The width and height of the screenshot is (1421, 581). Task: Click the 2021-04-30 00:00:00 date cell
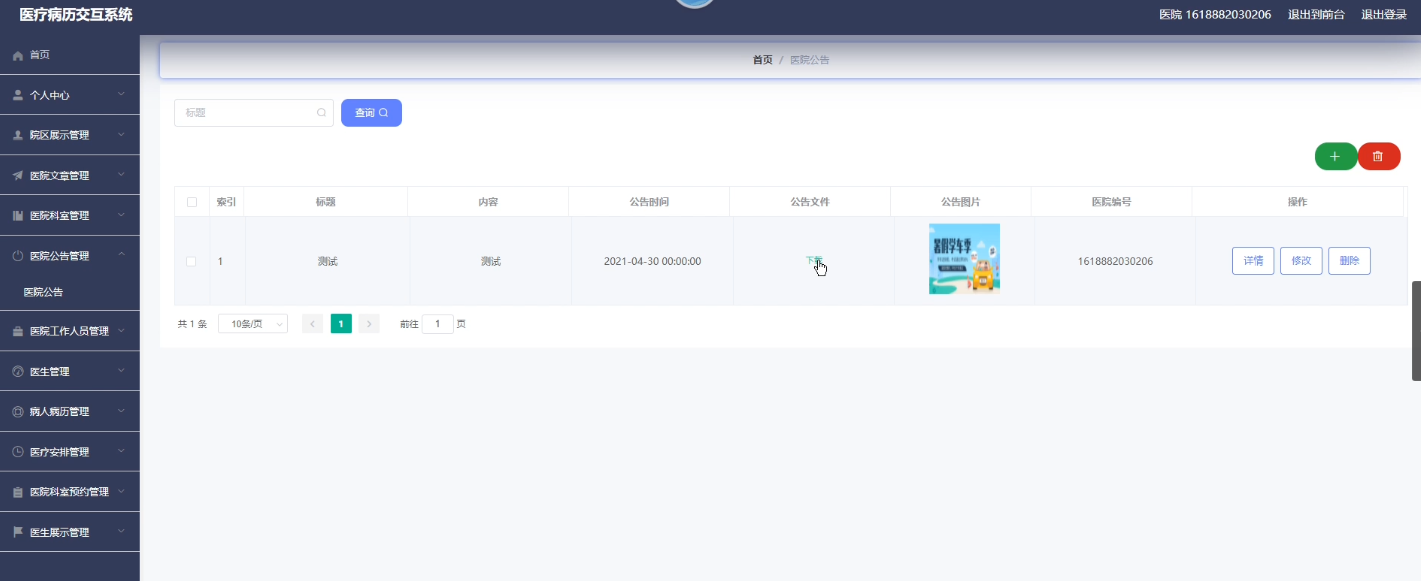tap(652, 261)
